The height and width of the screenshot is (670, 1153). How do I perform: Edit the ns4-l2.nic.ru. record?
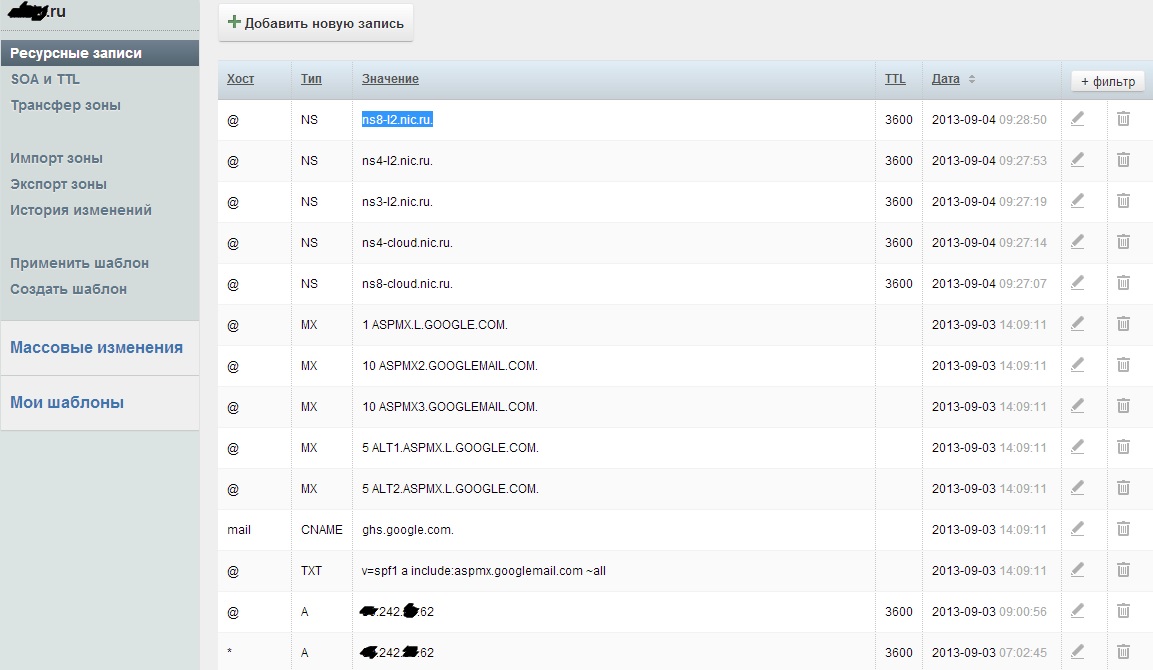click(1077, 160)
